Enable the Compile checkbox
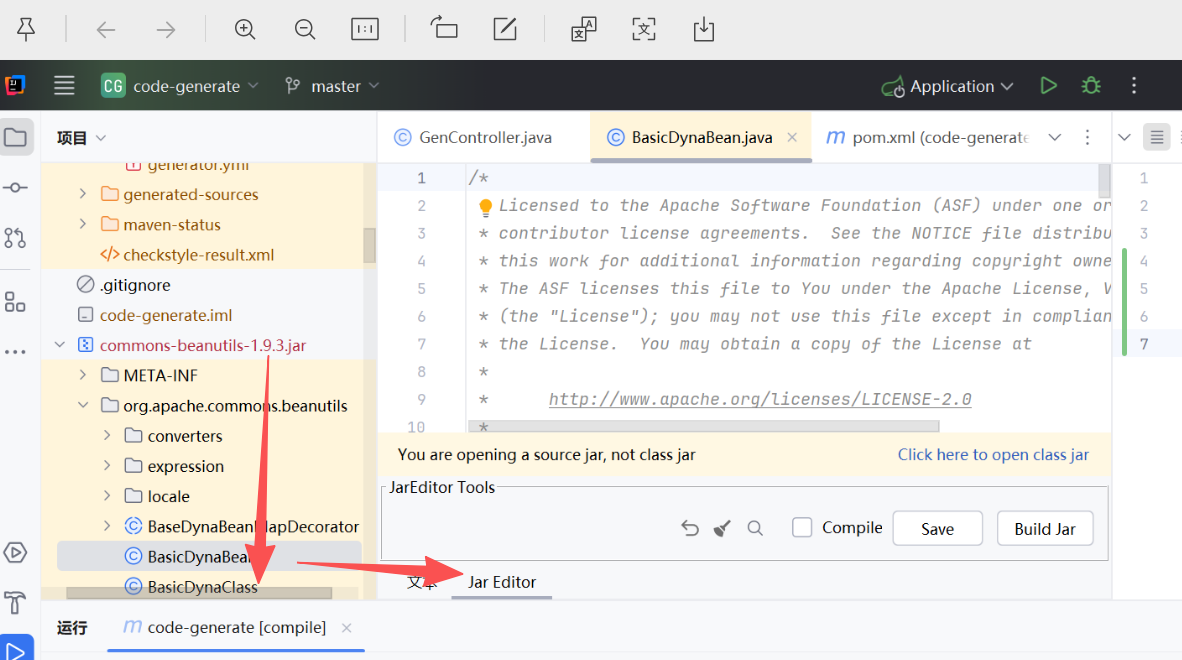Screen dimensions: 1182x660 click(802, 527)
